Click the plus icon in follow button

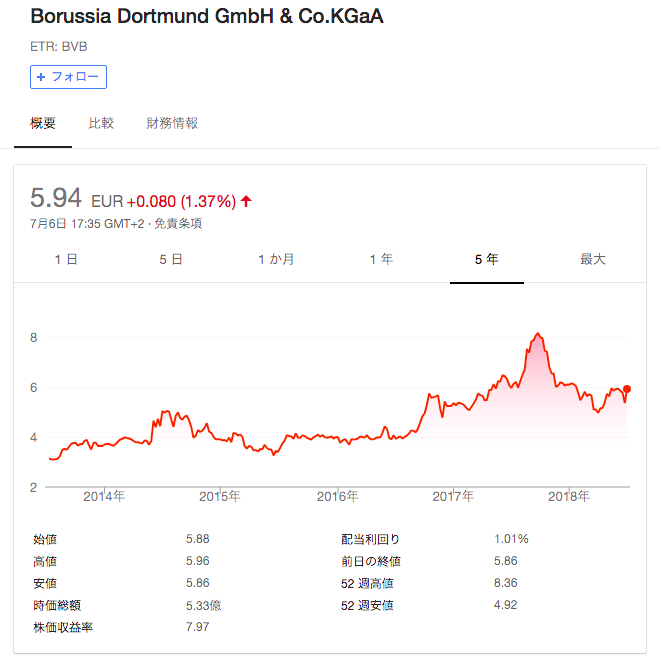tap(41, 77)
